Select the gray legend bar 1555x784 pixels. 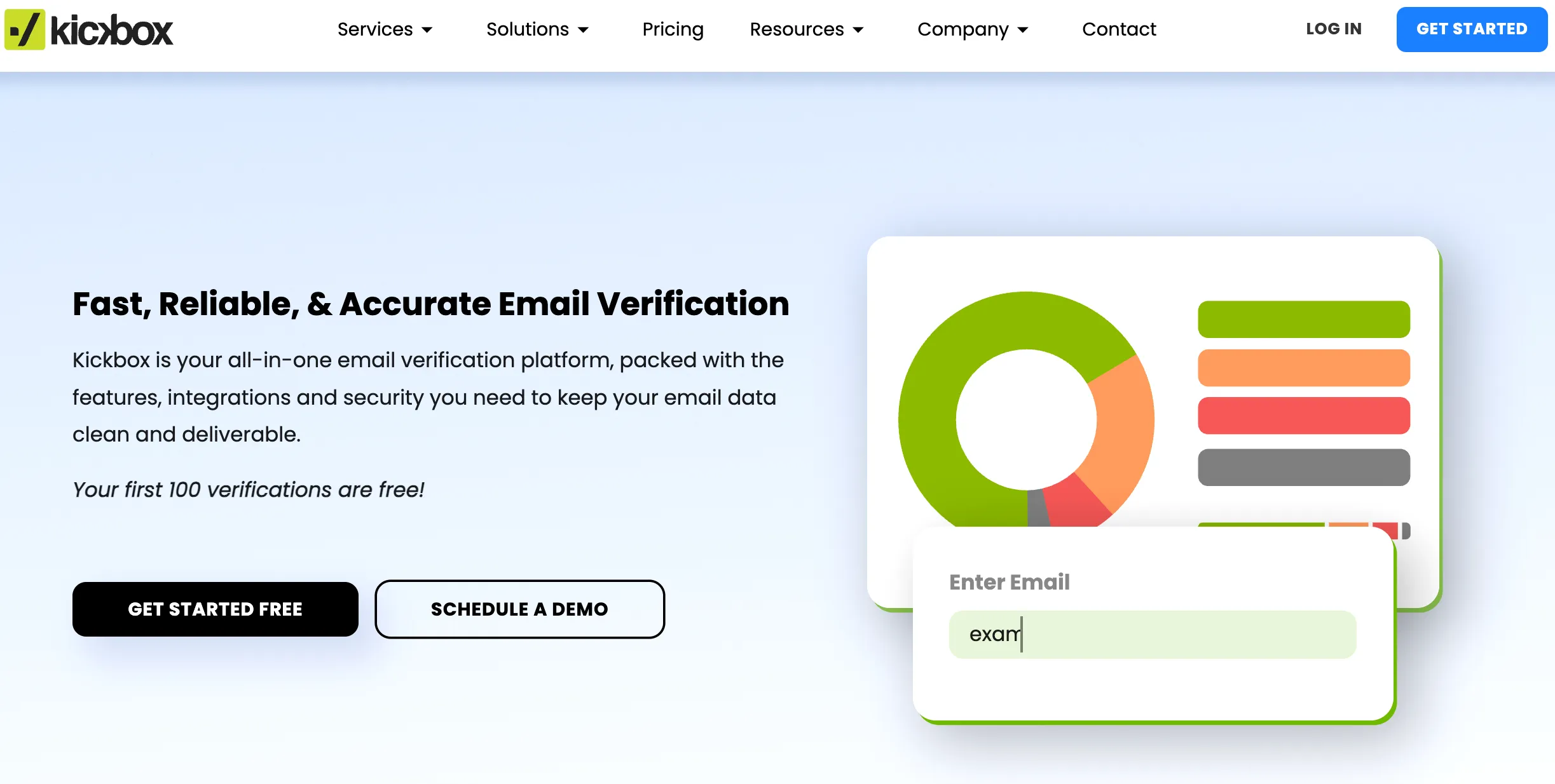[x=1303, y=467]
